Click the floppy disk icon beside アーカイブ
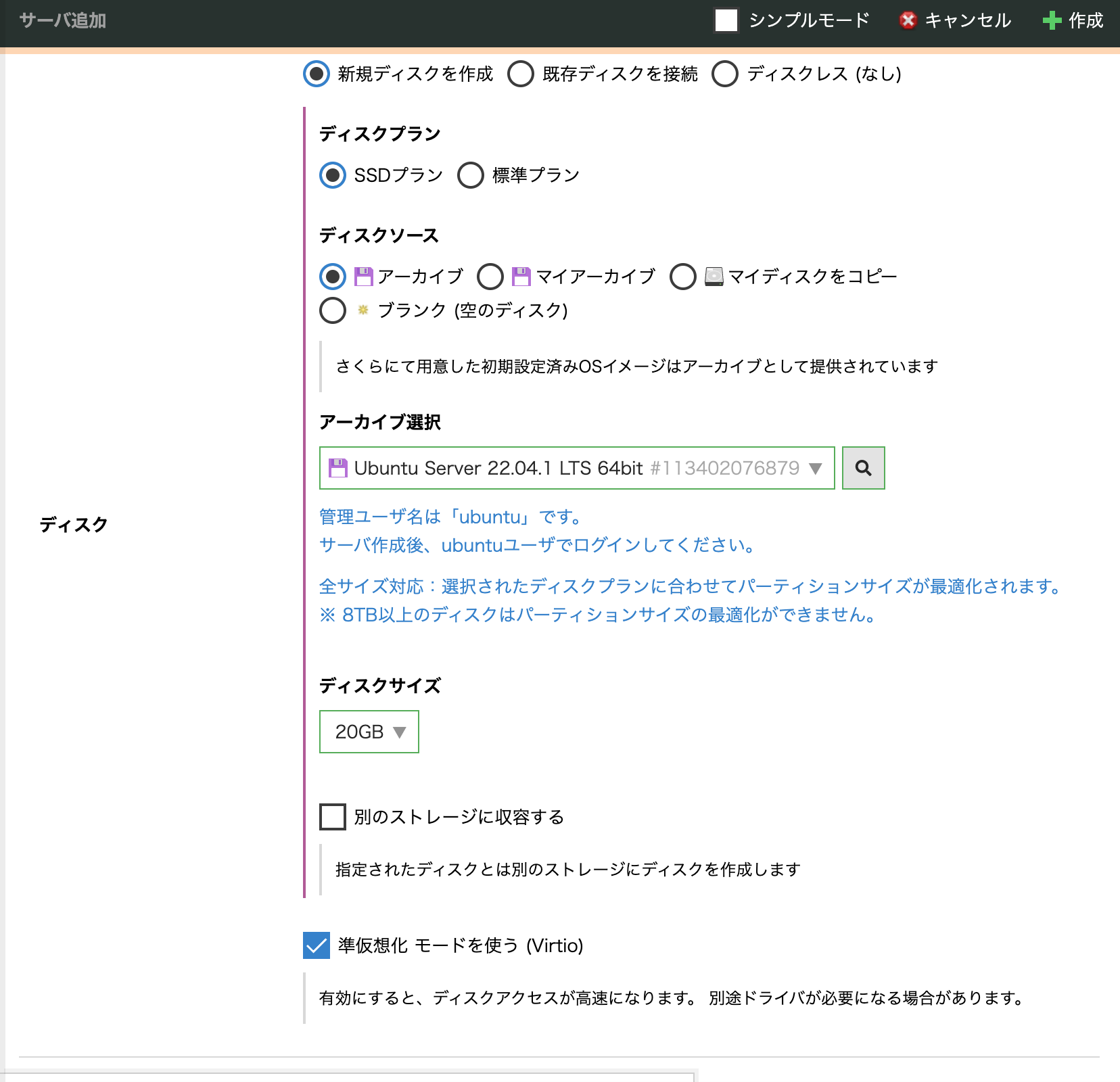Image resolution: width=1120 pixels, height=1082 pixels. pos(363,275)
